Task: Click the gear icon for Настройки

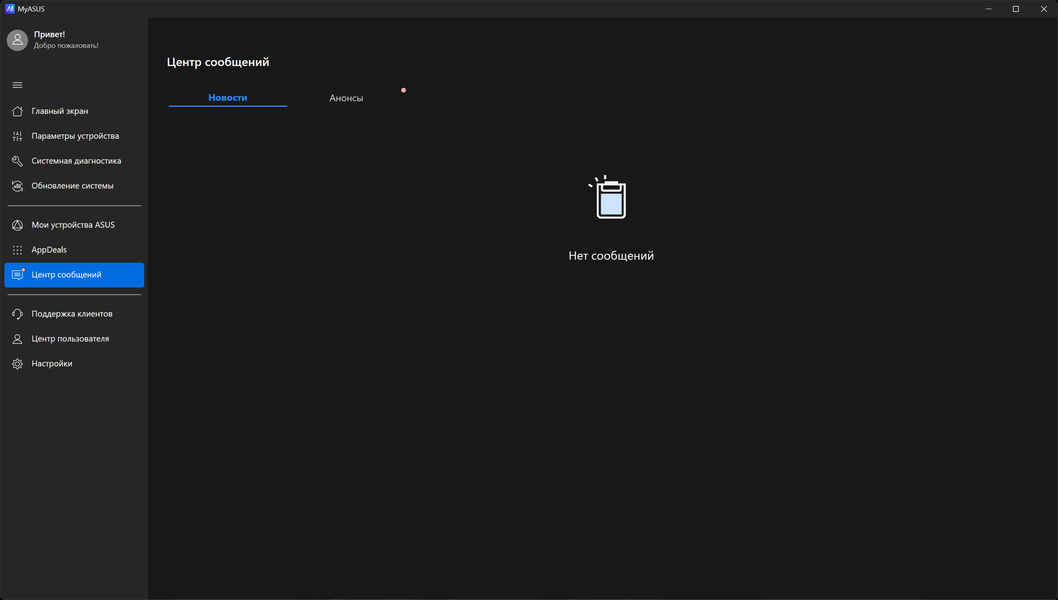Action: [x=18, y=364]
